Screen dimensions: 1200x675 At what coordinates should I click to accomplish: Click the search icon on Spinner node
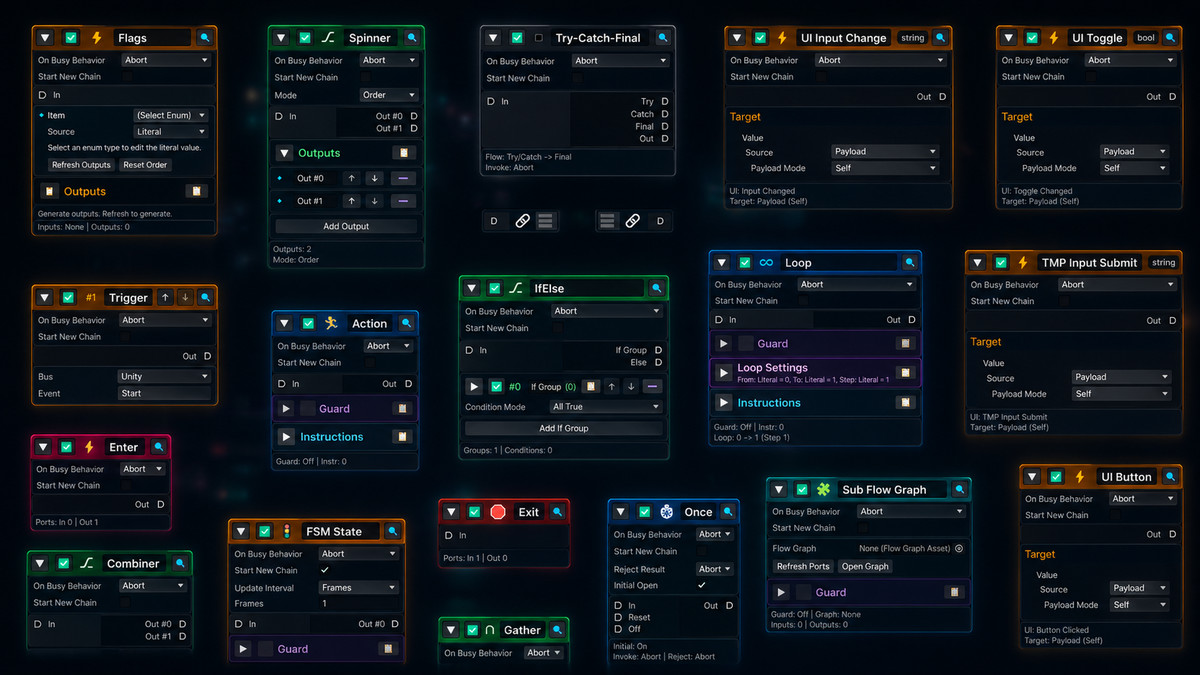click(x=412, y=38)
